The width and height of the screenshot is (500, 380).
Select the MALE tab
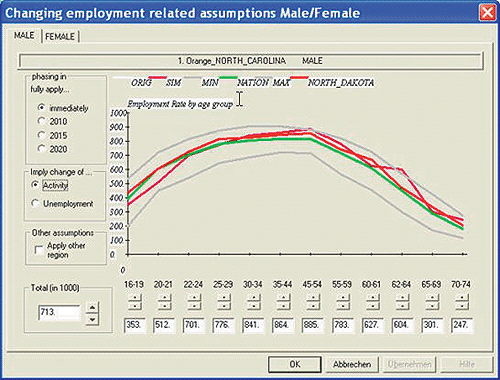(x=24, y=35)
